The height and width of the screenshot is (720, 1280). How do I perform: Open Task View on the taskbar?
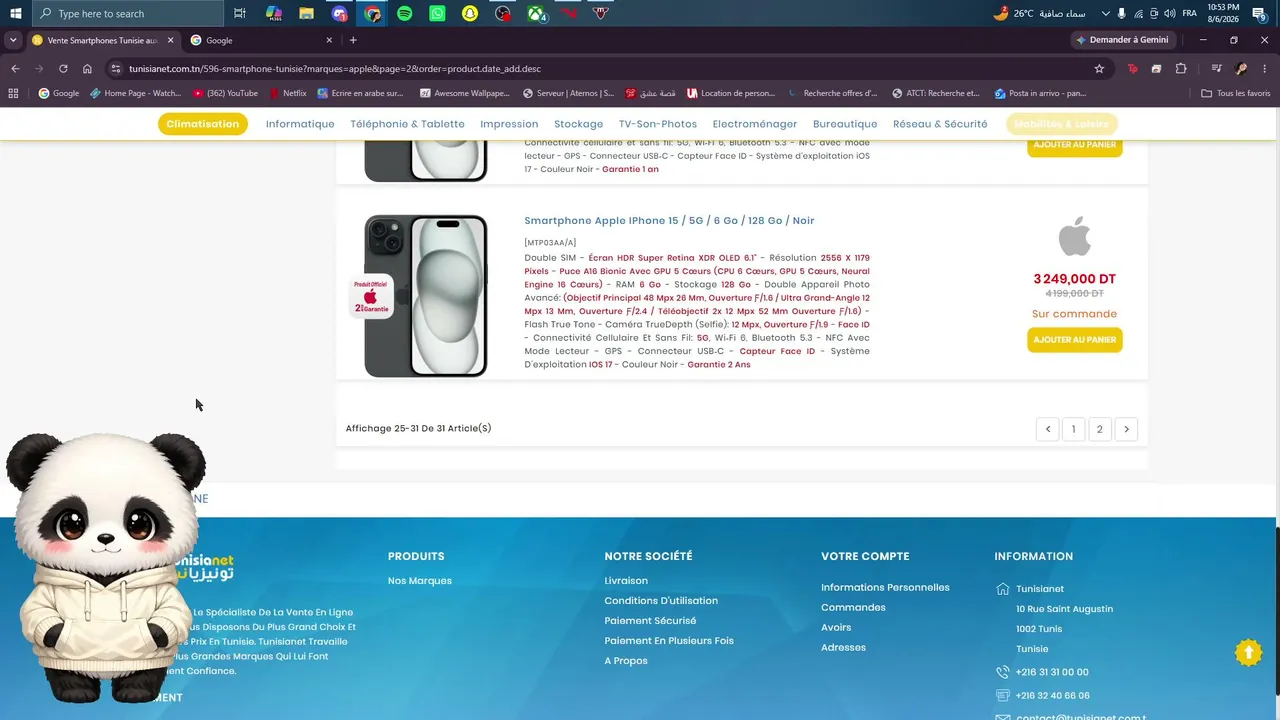(x=240, y=13)
